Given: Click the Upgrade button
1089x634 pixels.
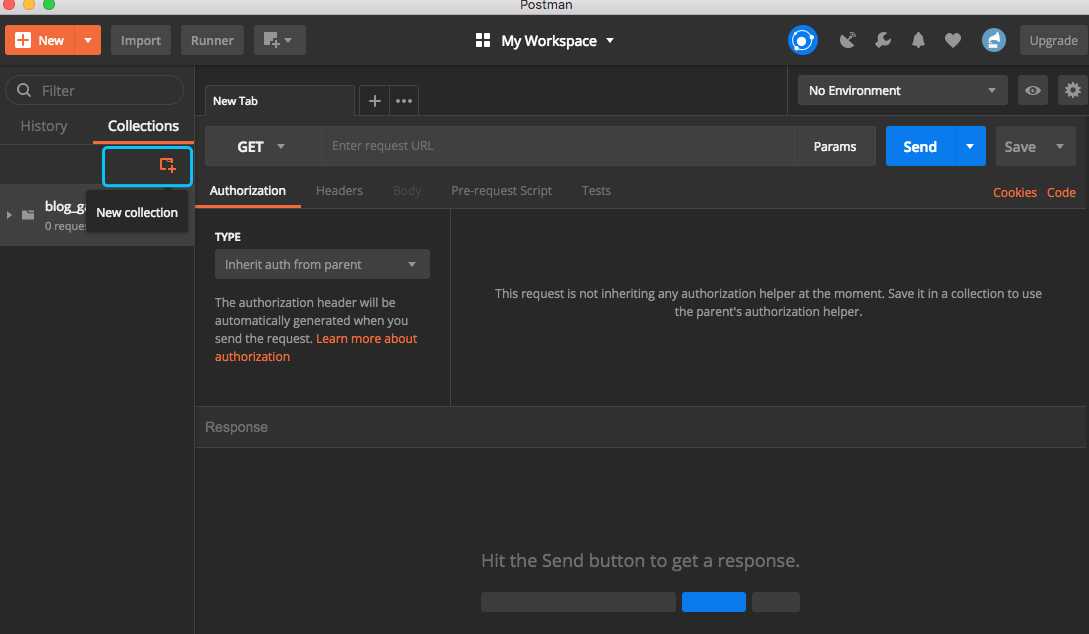Looking at the screenshot, I should (1053, 40).
